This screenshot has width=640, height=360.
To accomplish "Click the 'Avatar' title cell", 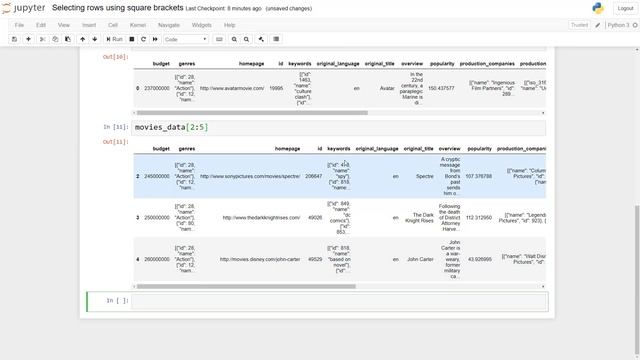I will pyautogui.click(x=387, y=88).
